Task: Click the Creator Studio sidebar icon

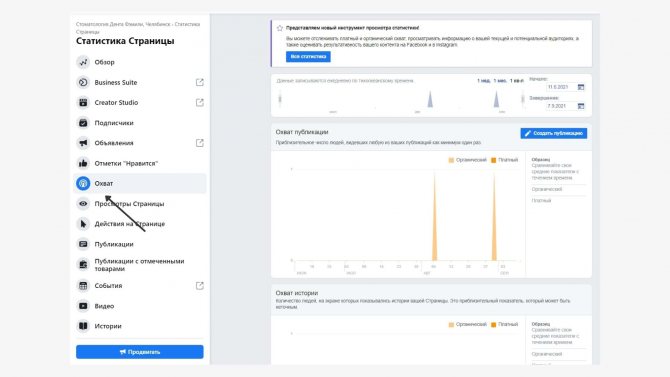Action: tap(83, 103)
